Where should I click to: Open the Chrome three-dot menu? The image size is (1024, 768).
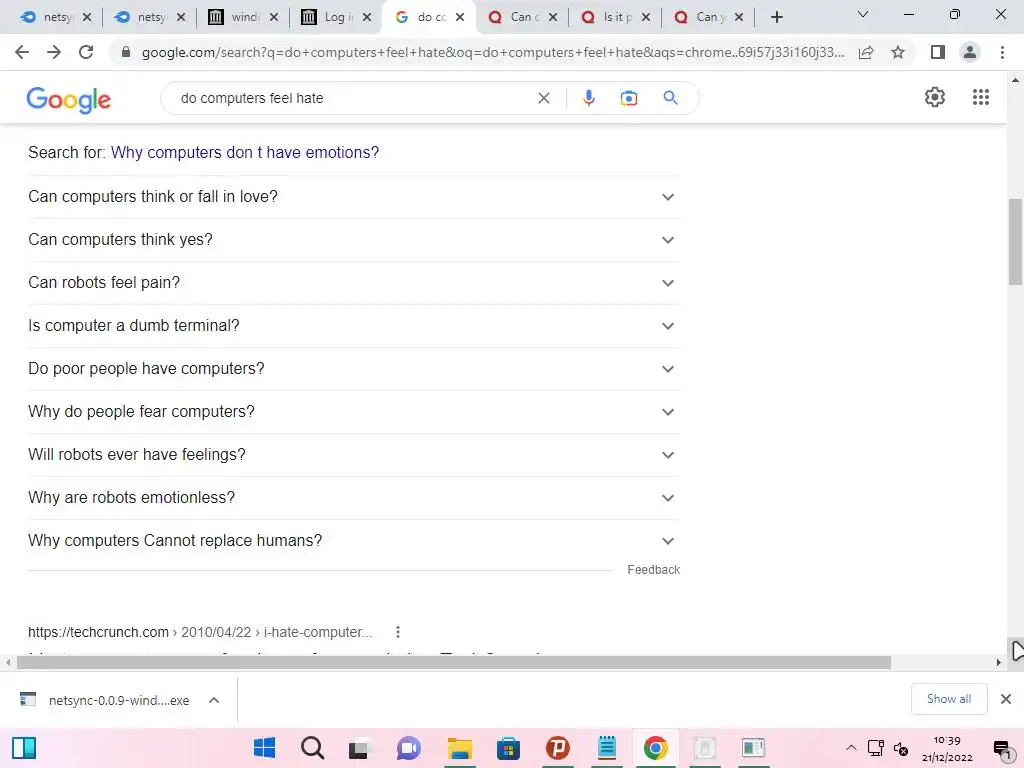tap(1002, 52)
